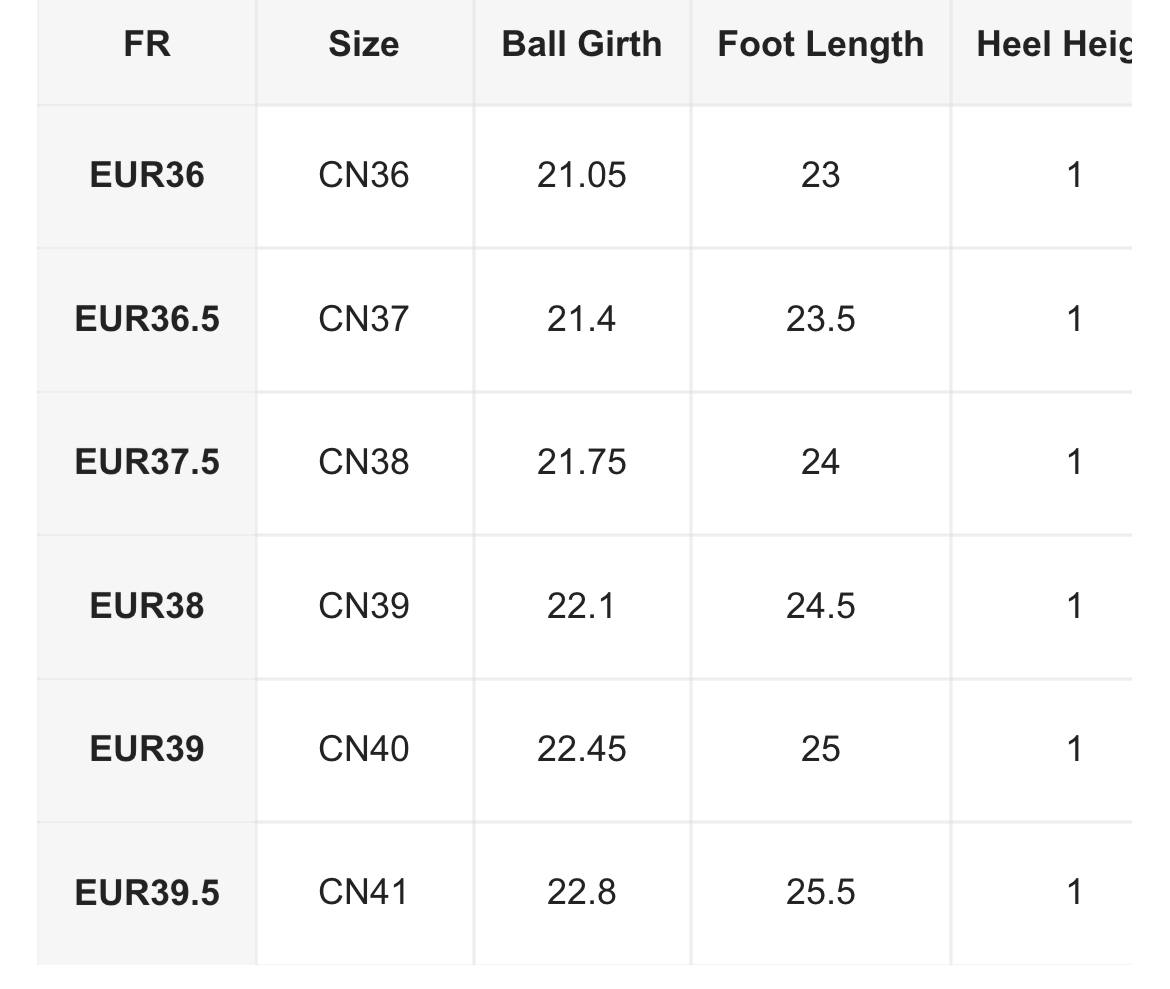Click the 22.8 ball girth value

582,892
